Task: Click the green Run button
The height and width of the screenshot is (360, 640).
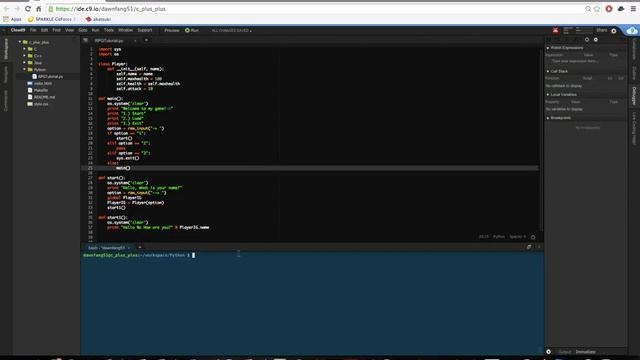Action: pyautogui.click(x=192, y=30)
